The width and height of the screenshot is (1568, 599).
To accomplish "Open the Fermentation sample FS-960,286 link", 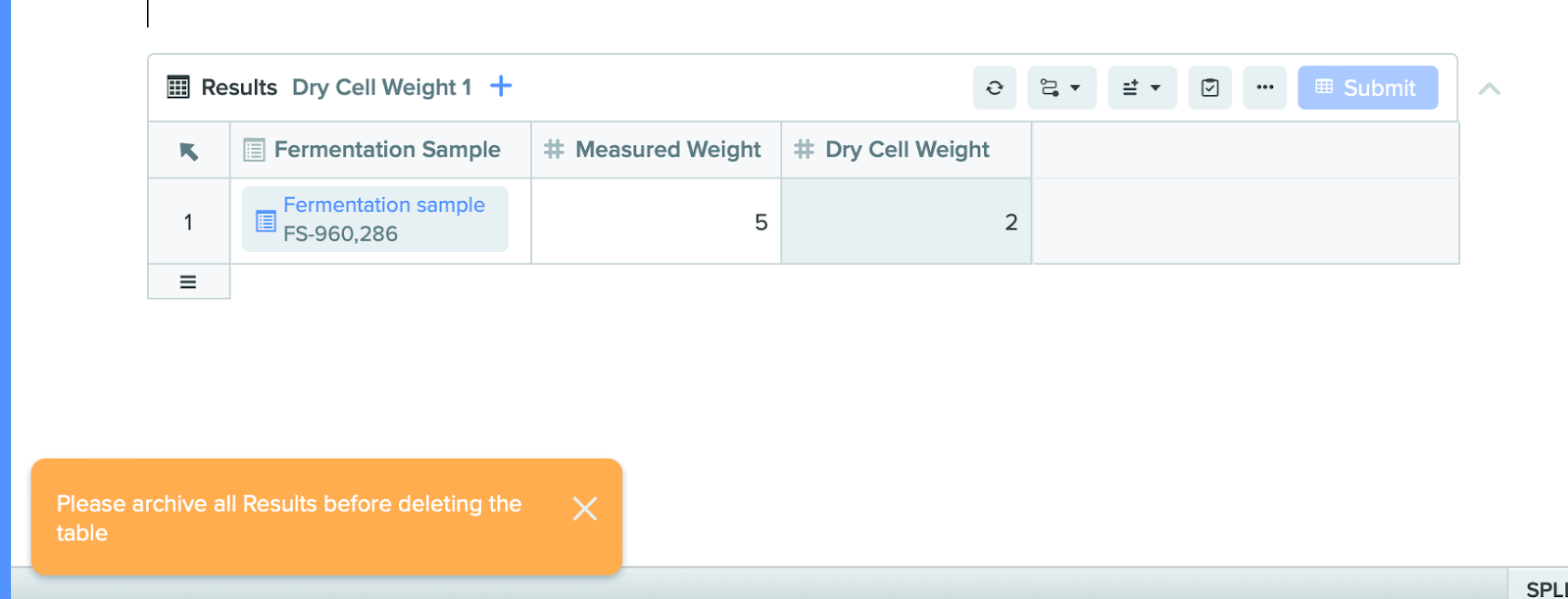I will (383, 205).
